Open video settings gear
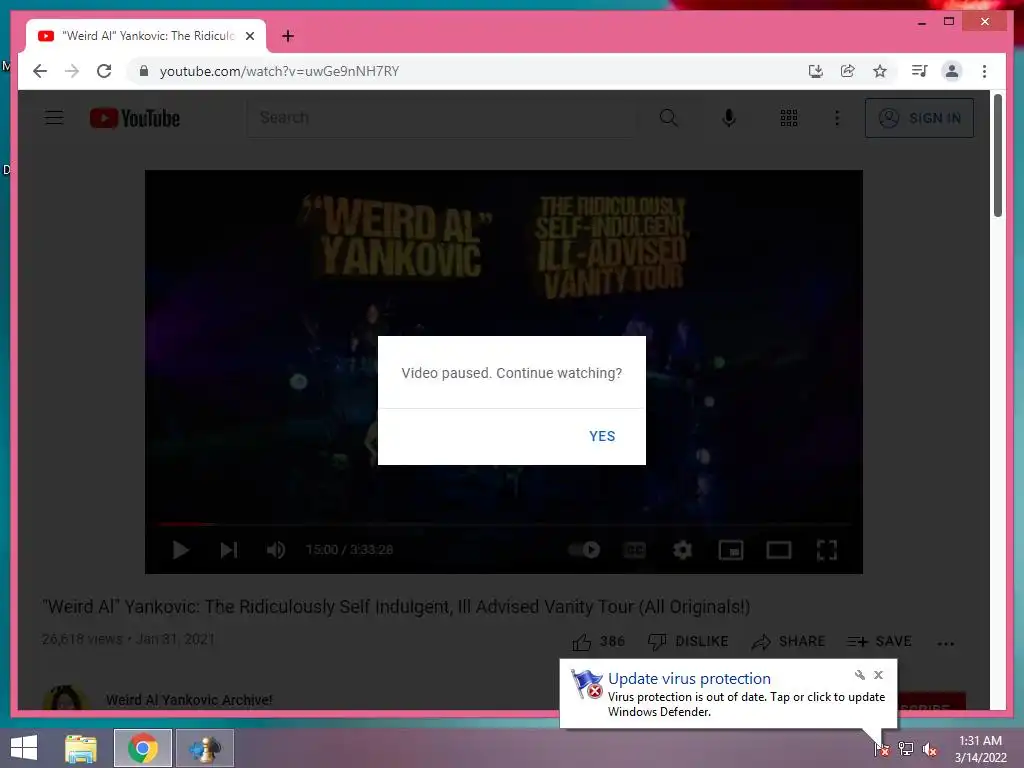1024x768 pixels. [x=682, y=550]
